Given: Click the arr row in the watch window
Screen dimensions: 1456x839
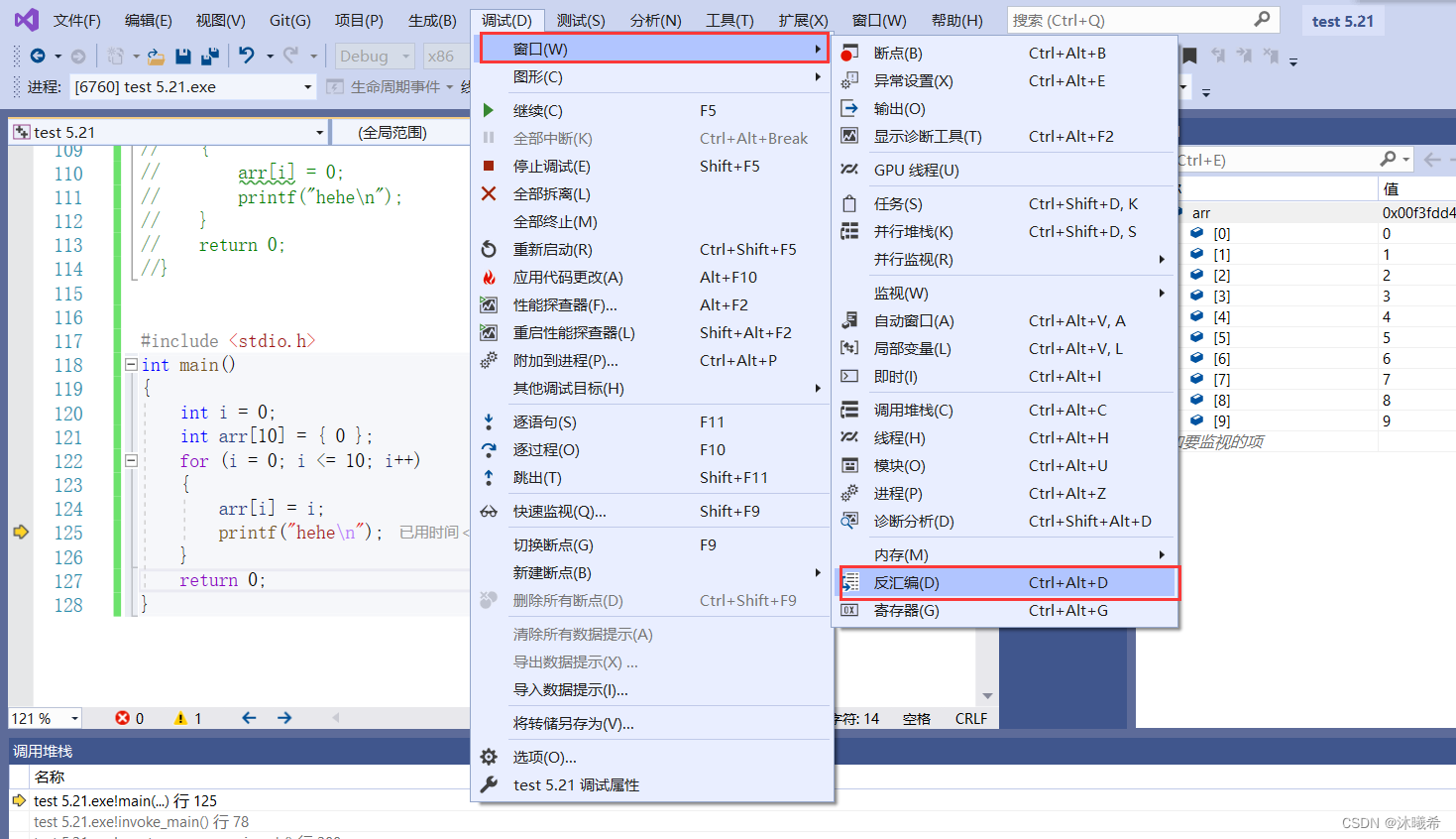Looking at the screenshot, I should coord(1314,212).
